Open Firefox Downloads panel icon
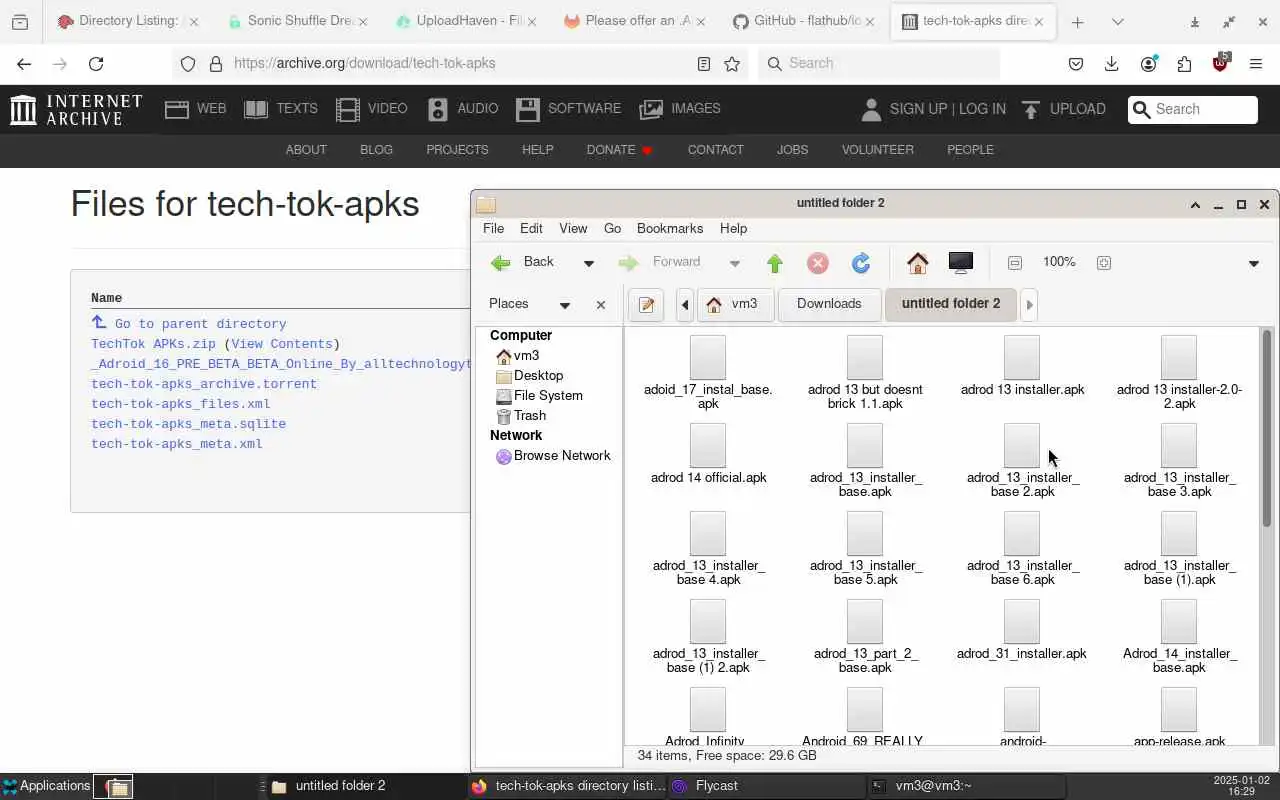Viewport: 1280px width, 800px height. 1111,64
